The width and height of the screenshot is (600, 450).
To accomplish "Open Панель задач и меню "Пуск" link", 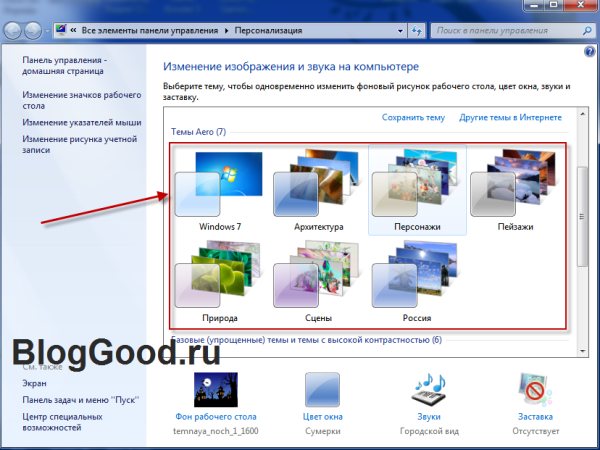I will pyautogui.click(x=80, y=400).
